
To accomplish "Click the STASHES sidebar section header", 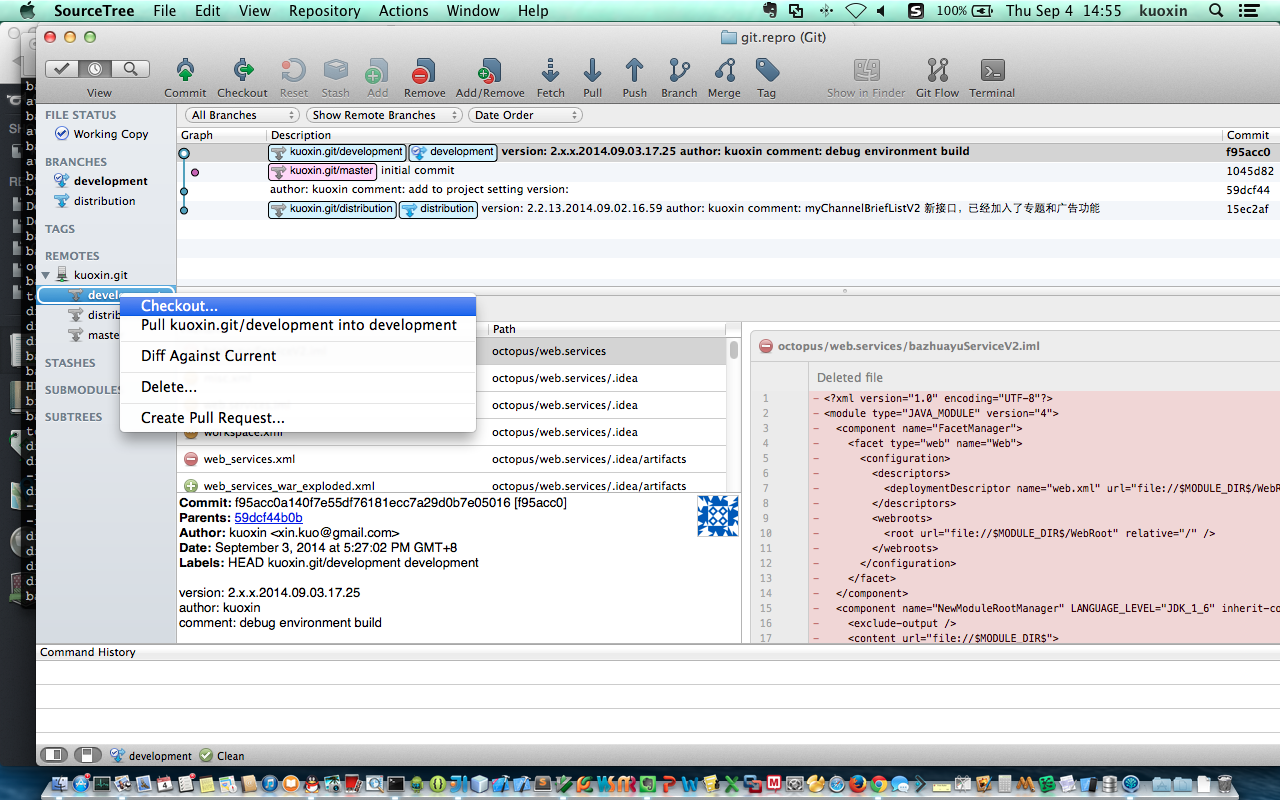I will [x=70, y=363].
